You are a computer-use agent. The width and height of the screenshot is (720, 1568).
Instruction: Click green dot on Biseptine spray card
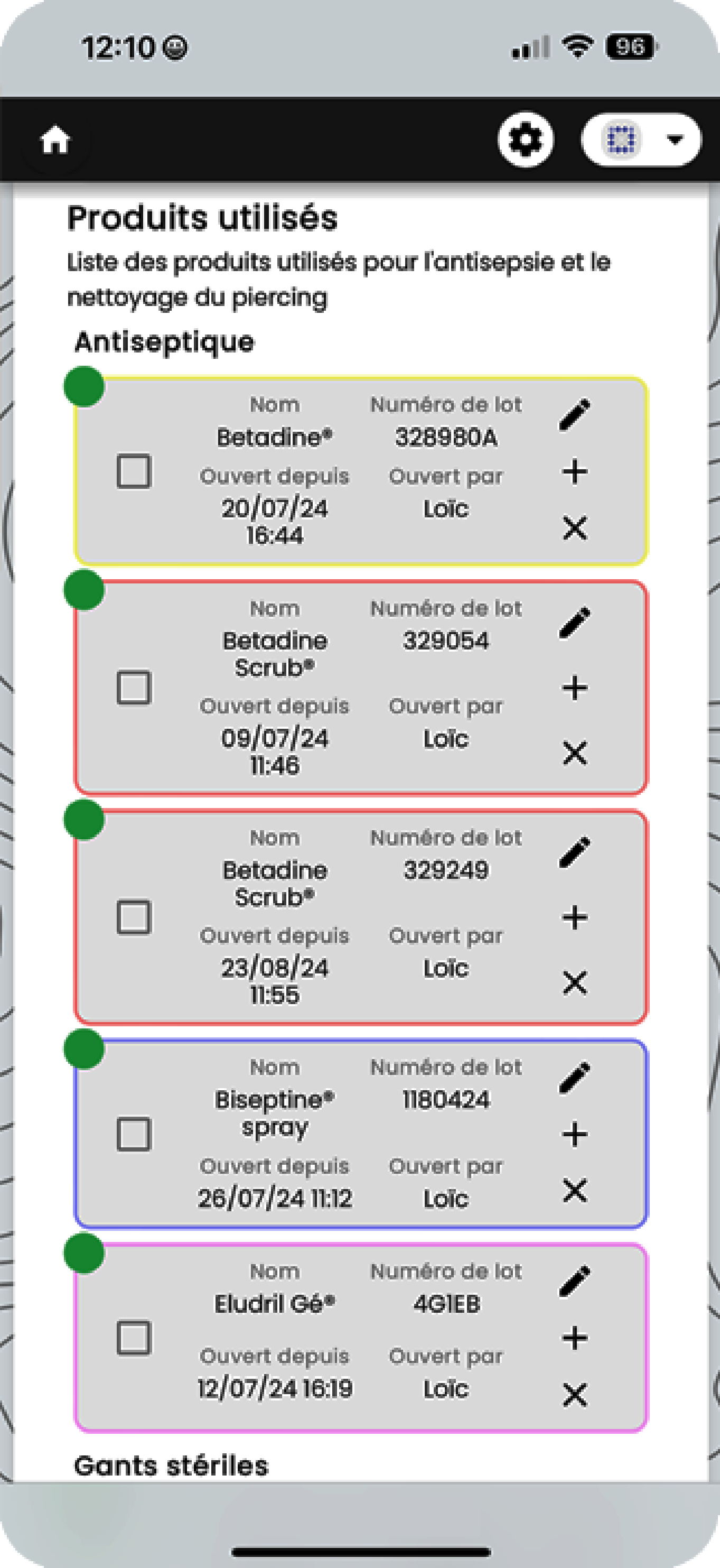point(84,1049)
